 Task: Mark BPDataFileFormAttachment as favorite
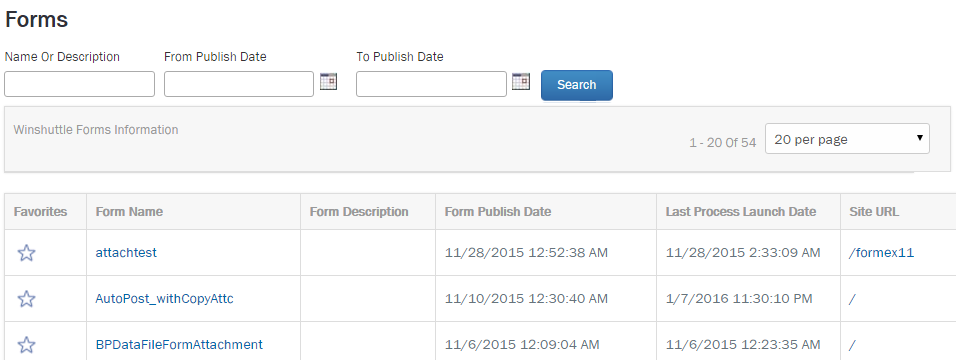click(26, 345)
